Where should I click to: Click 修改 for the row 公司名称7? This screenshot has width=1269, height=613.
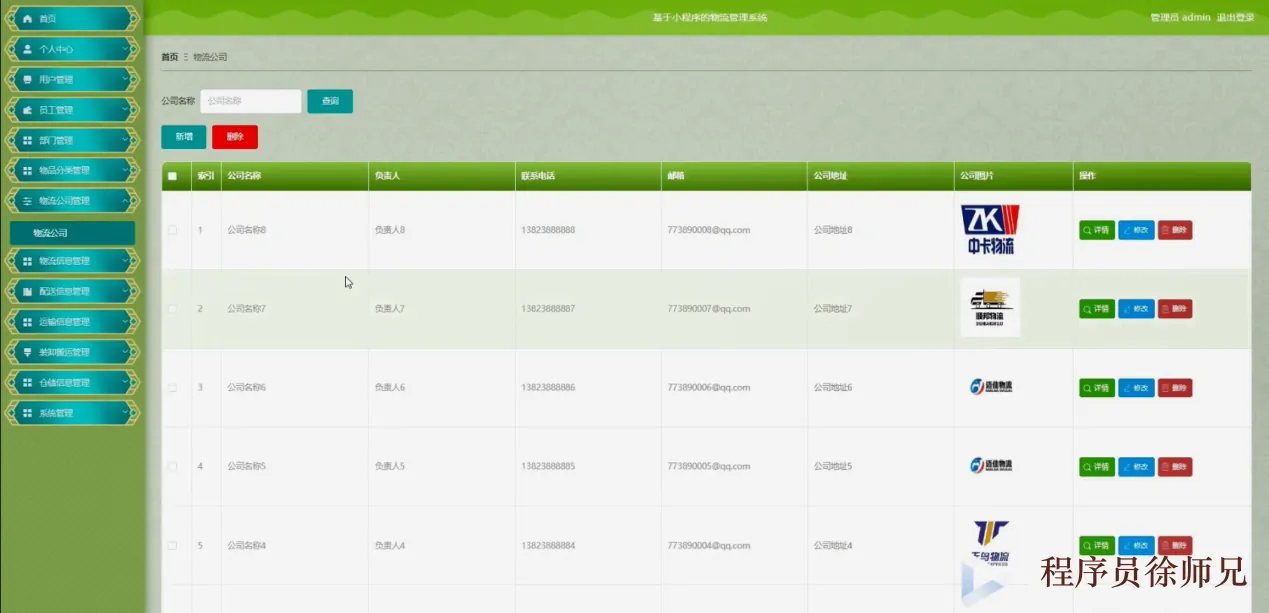(1136, 309)
